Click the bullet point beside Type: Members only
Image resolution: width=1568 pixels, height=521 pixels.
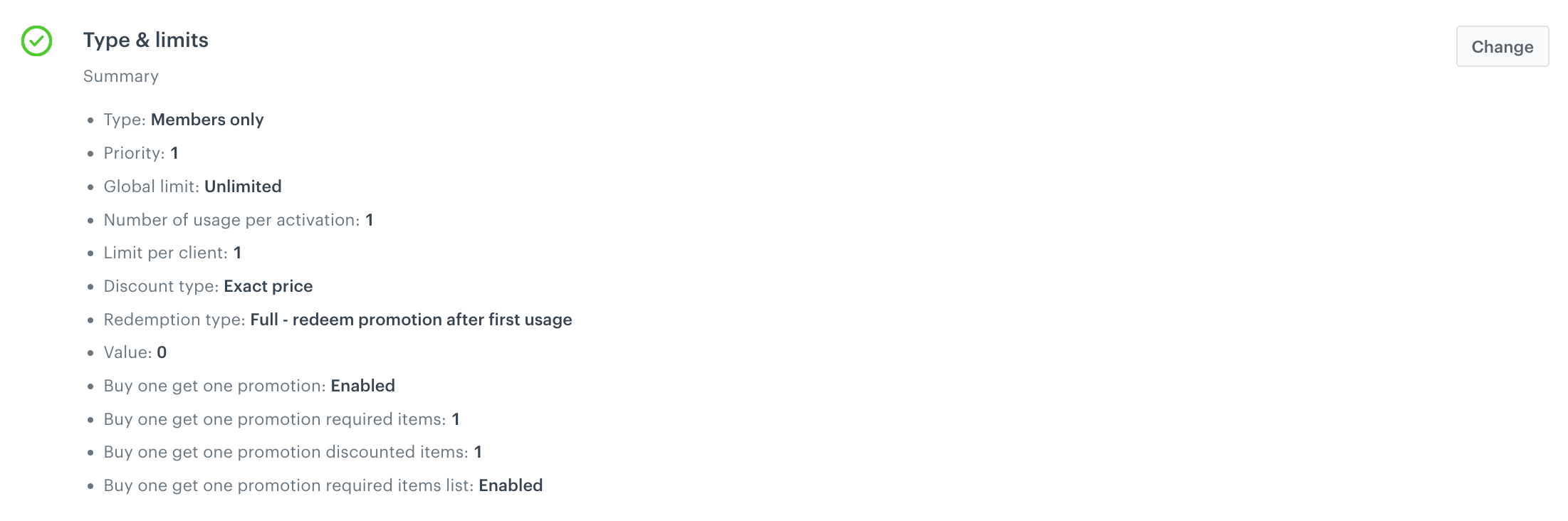(90, 120)
